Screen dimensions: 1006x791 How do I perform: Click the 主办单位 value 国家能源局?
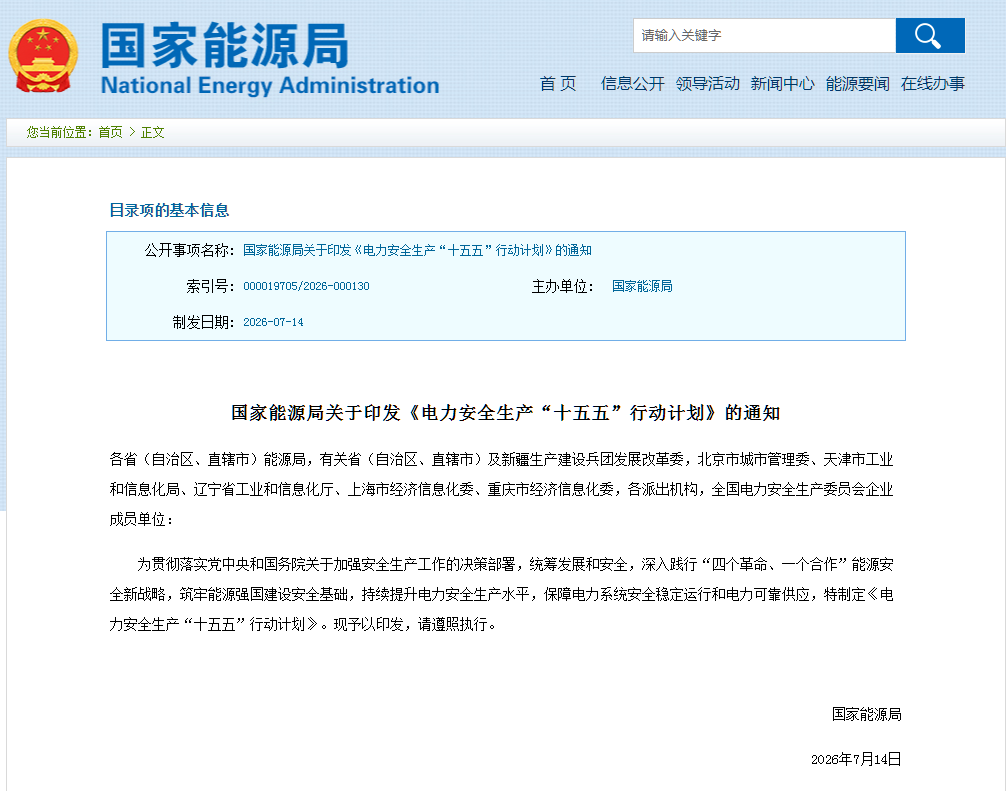642,286
